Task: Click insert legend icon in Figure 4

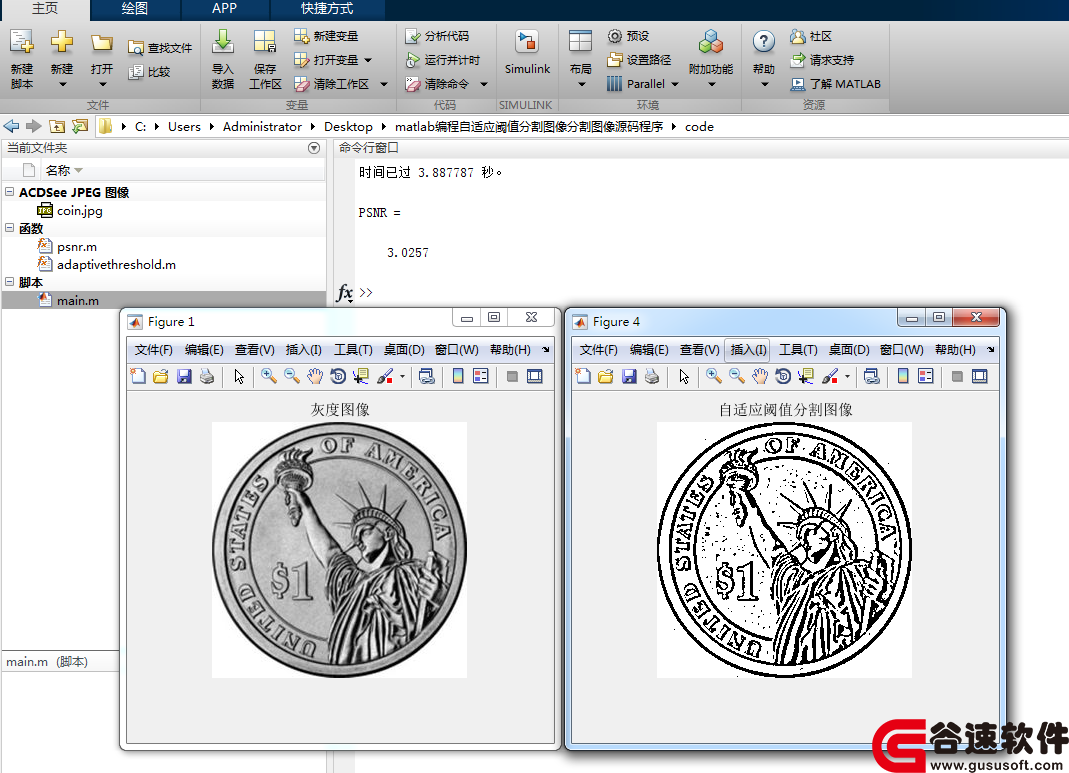Action: [926, 376]
